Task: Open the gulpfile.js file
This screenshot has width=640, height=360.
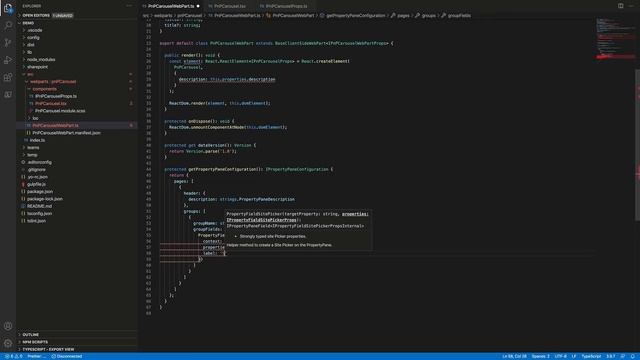Action: 36,184
